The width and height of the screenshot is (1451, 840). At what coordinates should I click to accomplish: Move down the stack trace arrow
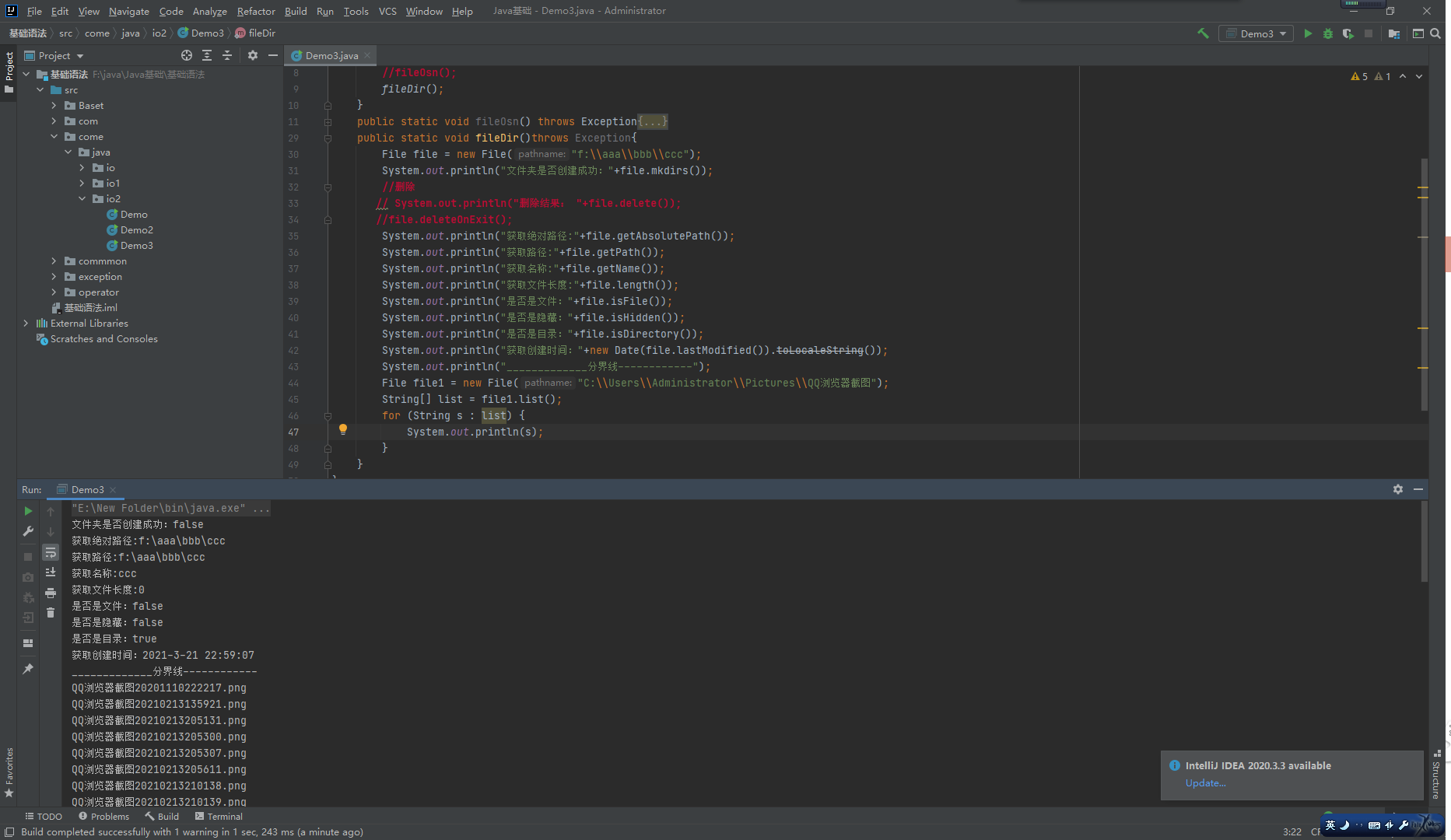click(51, 531)
